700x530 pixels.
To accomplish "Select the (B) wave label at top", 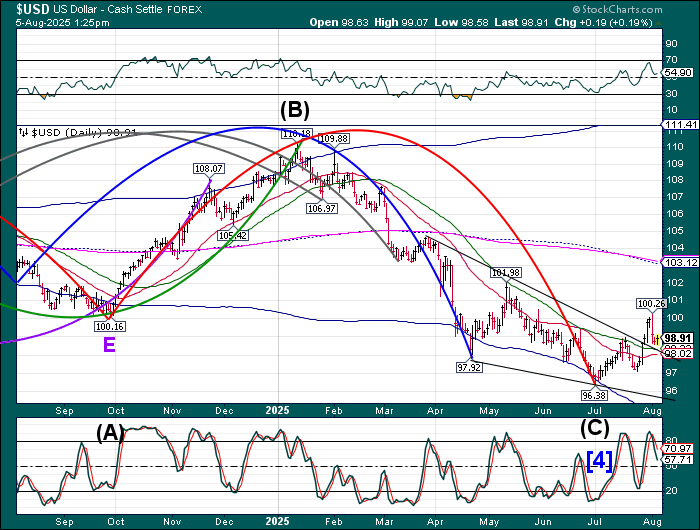I will coord(295,109).
